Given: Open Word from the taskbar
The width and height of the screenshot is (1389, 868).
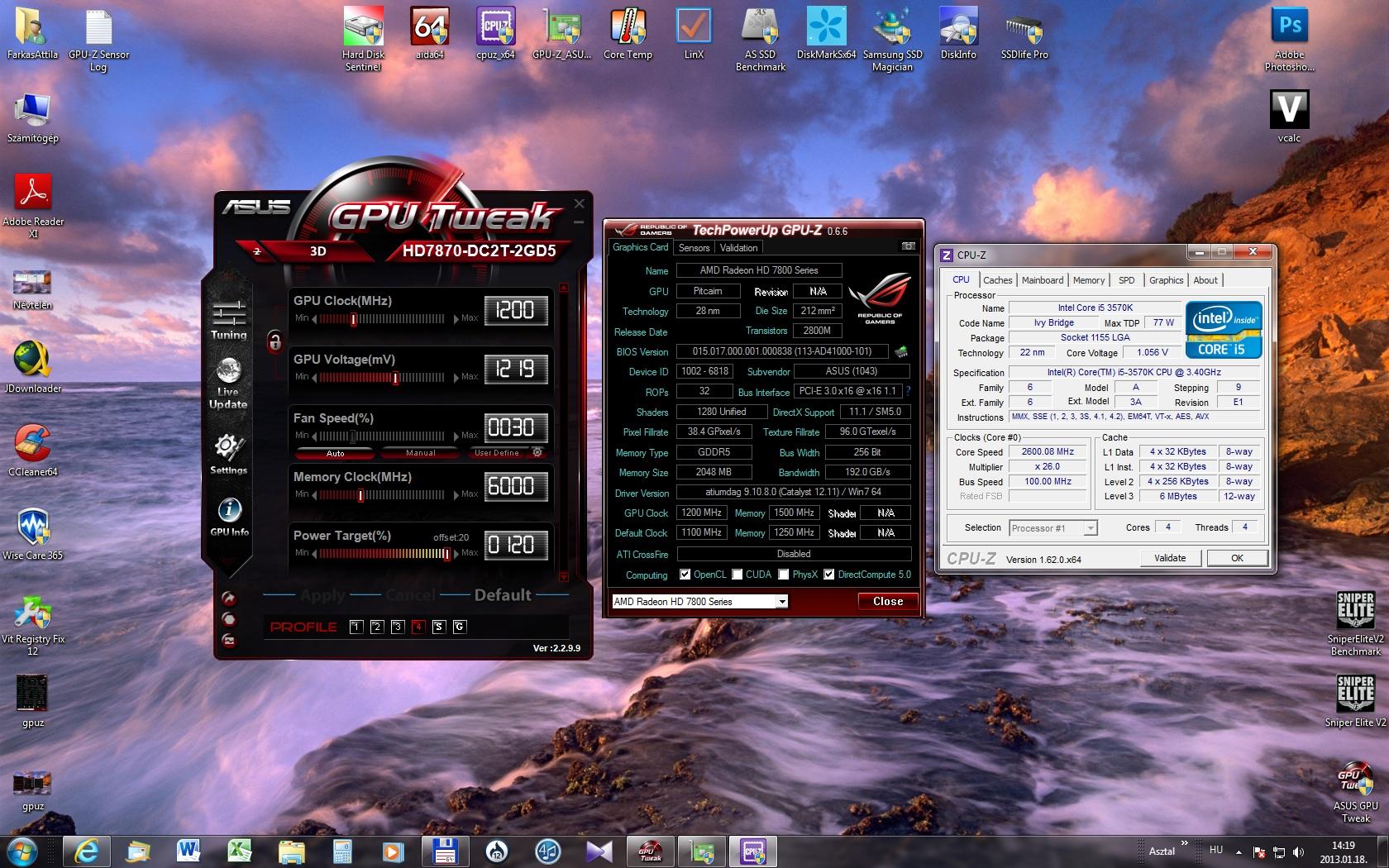Looking at the screenshot, I should click(x=189, y=851).
